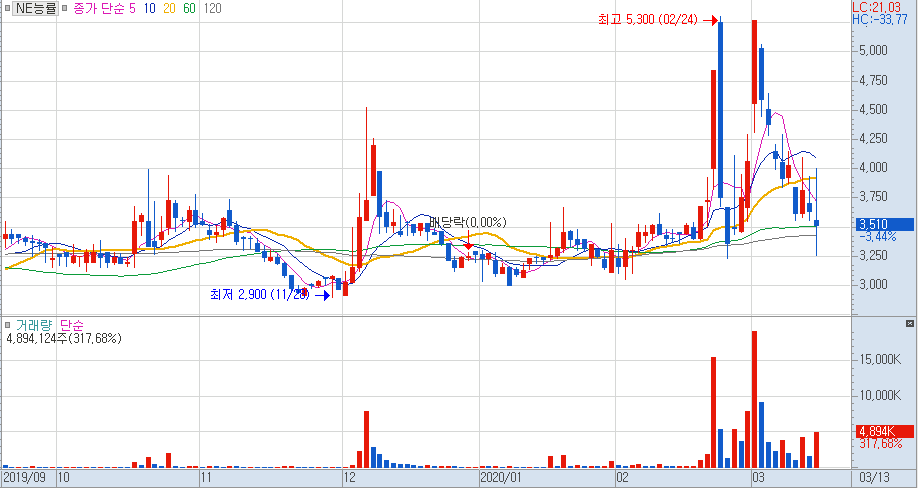
Task: Click the 3,750 price axis label
Action: [x=874, y=197]
